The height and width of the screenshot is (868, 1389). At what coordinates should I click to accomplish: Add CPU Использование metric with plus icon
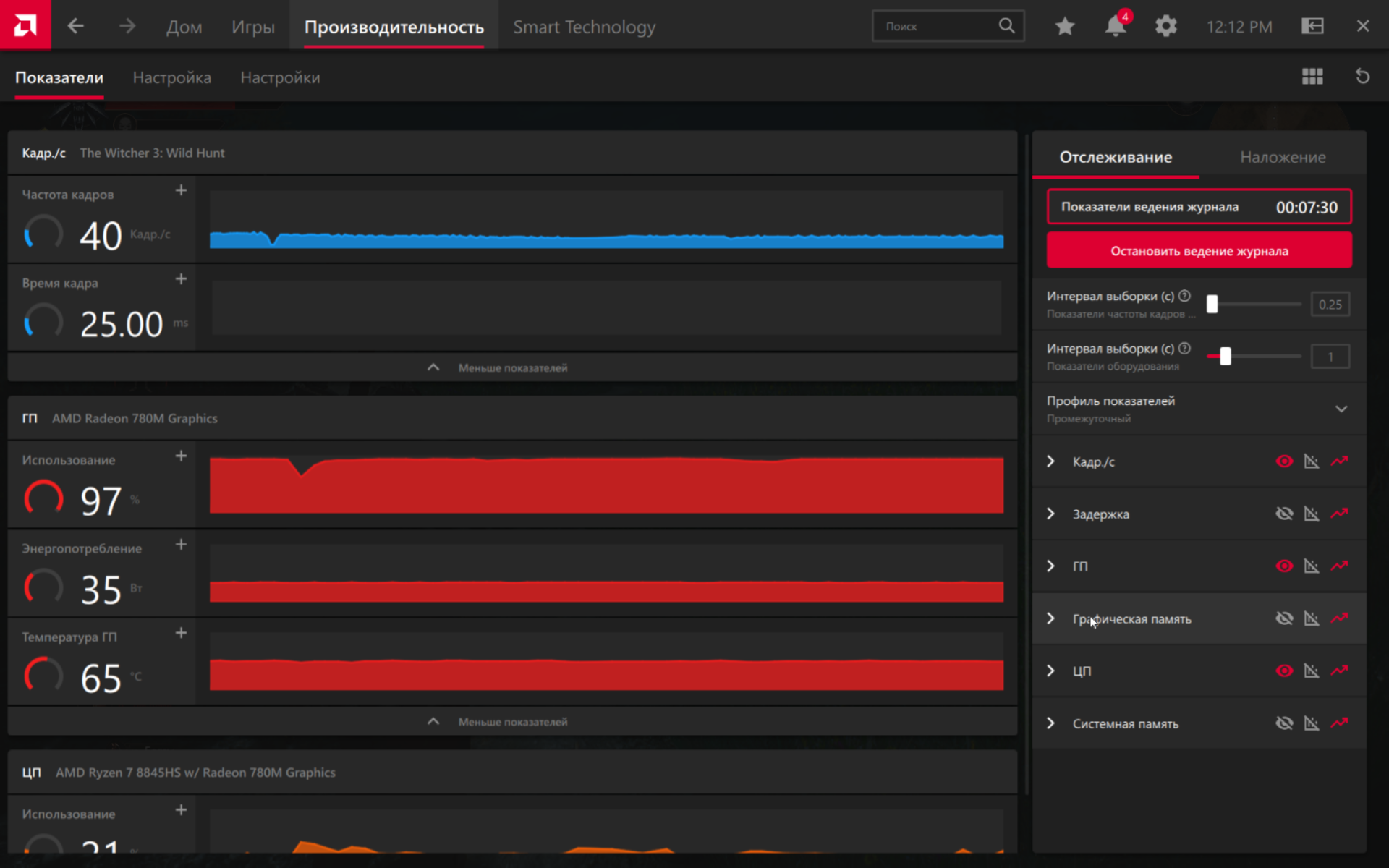coord(181,809)
